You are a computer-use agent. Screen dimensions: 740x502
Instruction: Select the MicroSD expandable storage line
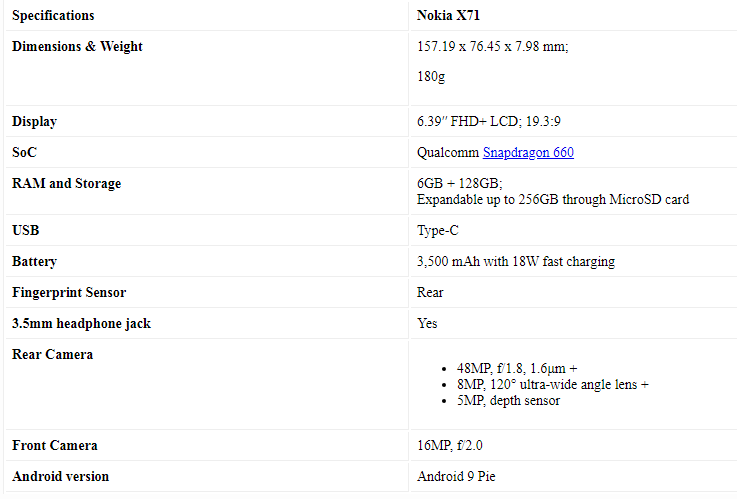tap(552, 199)
